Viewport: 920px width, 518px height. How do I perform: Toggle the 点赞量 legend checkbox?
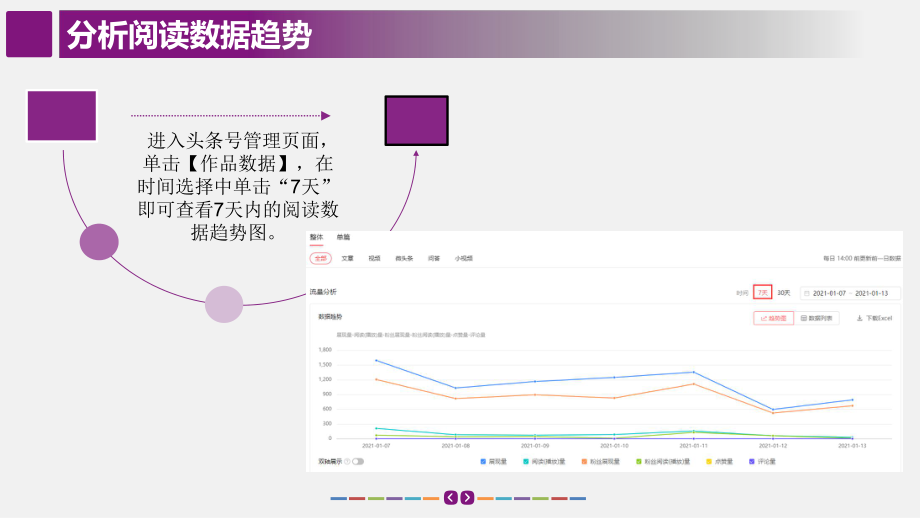click(x=709, y=462)
